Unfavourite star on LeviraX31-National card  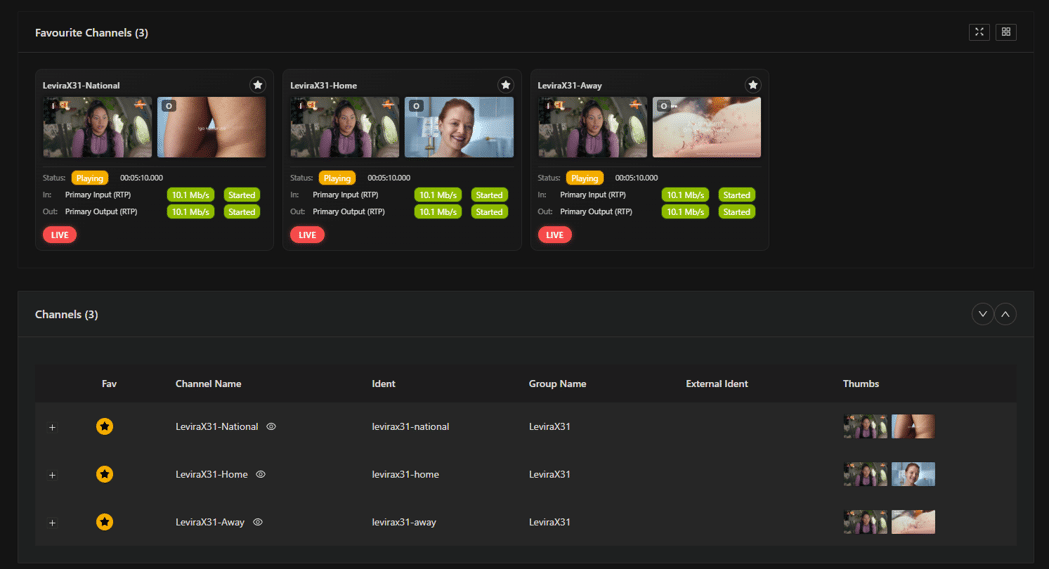pos(258,85)
